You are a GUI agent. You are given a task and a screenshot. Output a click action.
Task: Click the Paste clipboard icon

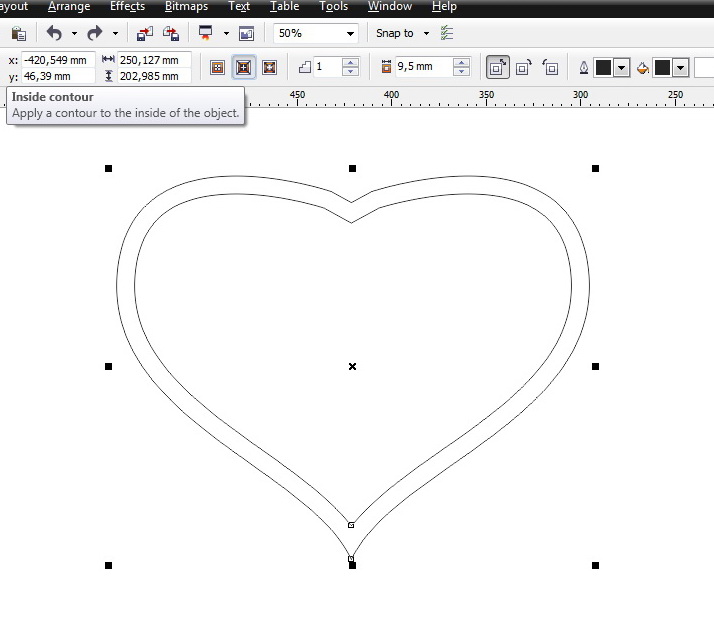click(x=19, y=34)
